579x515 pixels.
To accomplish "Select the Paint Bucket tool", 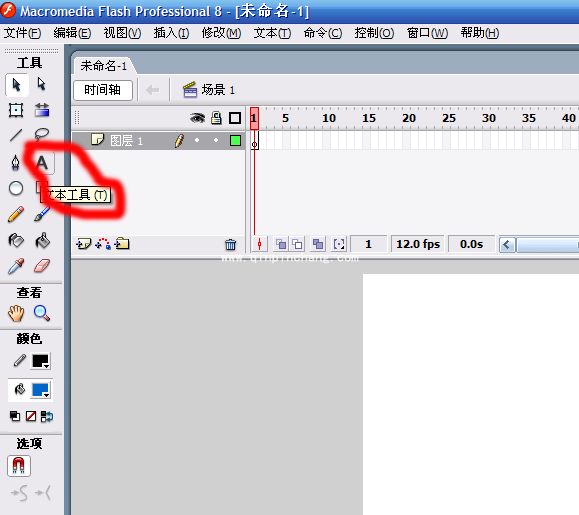I will tap(42, 240).
